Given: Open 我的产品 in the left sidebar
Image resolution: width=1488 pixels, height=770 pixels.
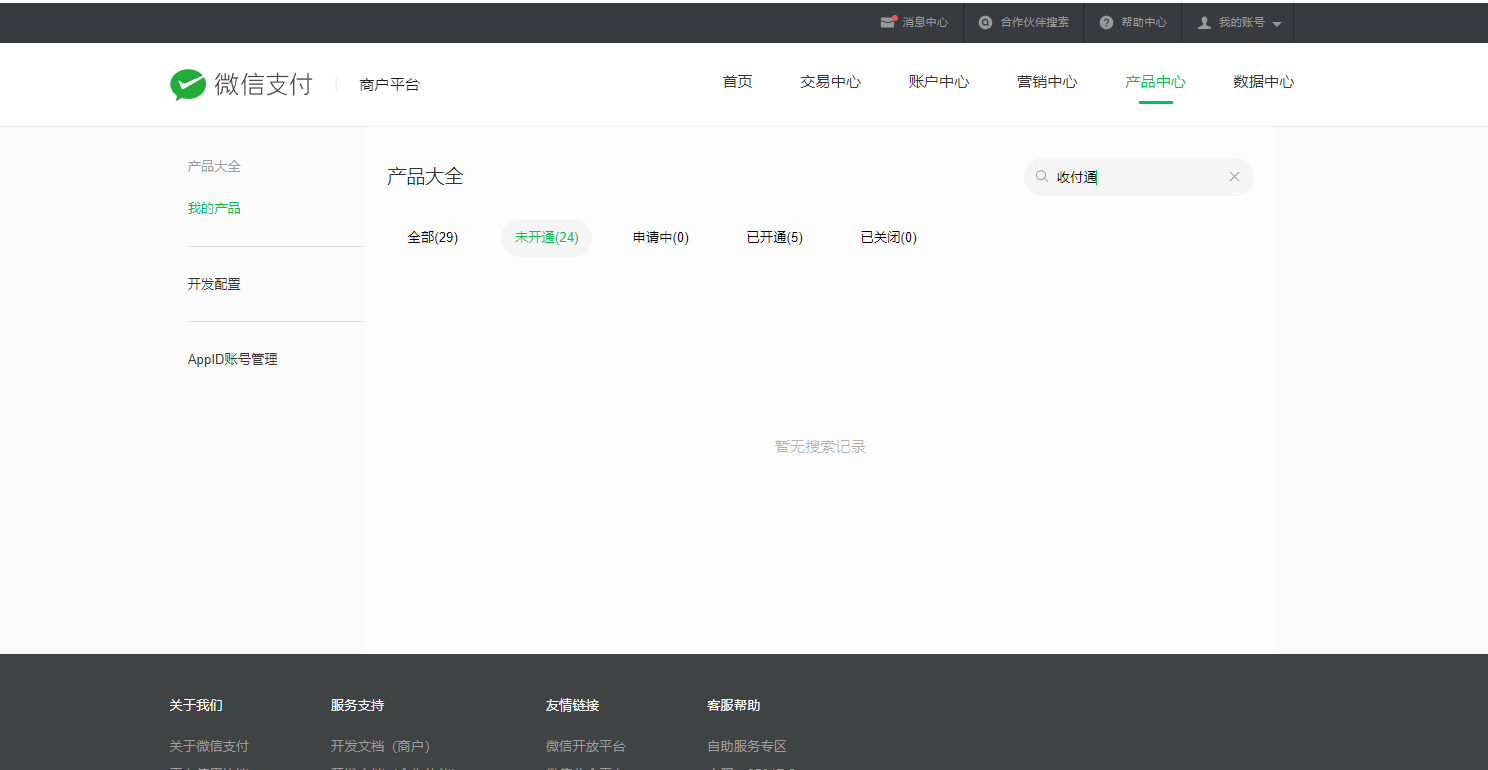Looking at the screenshot, I should [x=214, y=209].
